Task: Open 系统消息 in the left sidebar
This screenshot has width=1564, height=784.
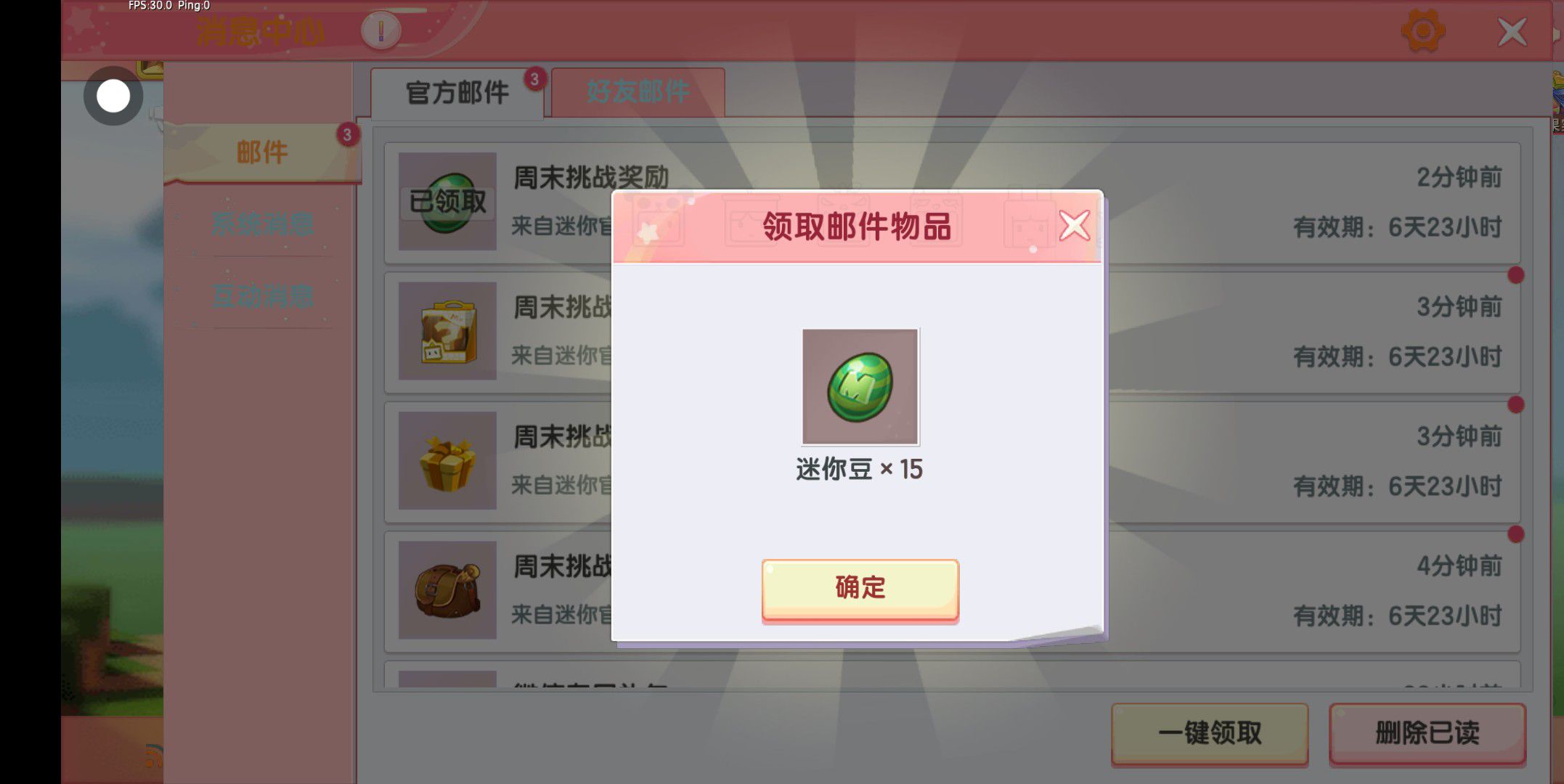Action: click(x=262, y=224)
